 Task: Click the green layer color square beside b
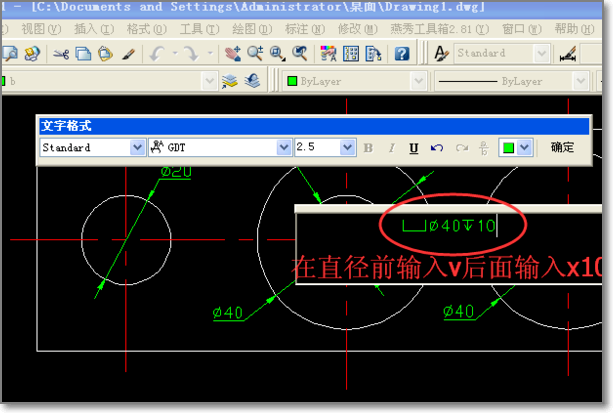[3, 81]
